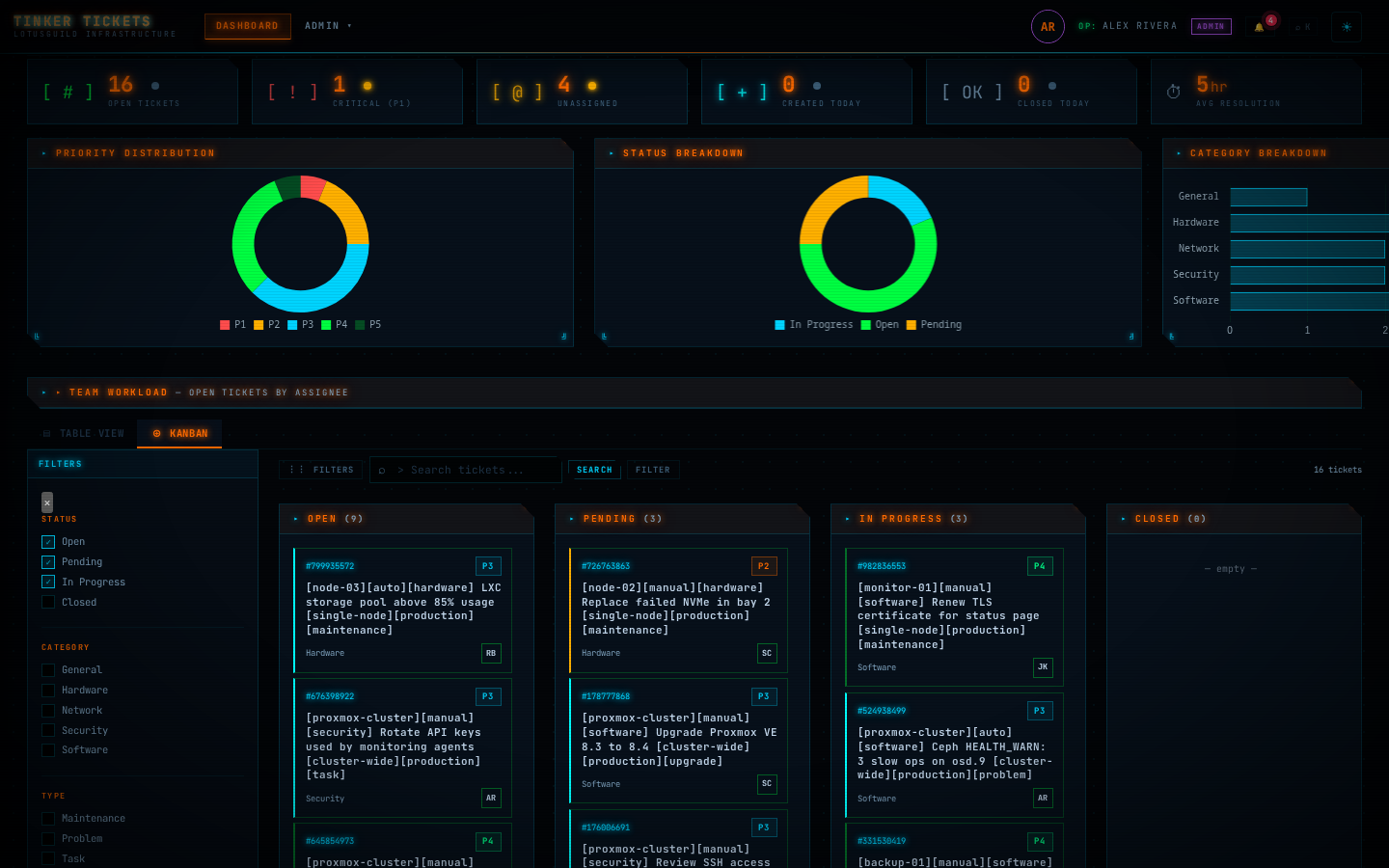The width and height of the screenshot is (1389, 868).
Task: Open ticket #799935572
Action: (x=402, y=610)
